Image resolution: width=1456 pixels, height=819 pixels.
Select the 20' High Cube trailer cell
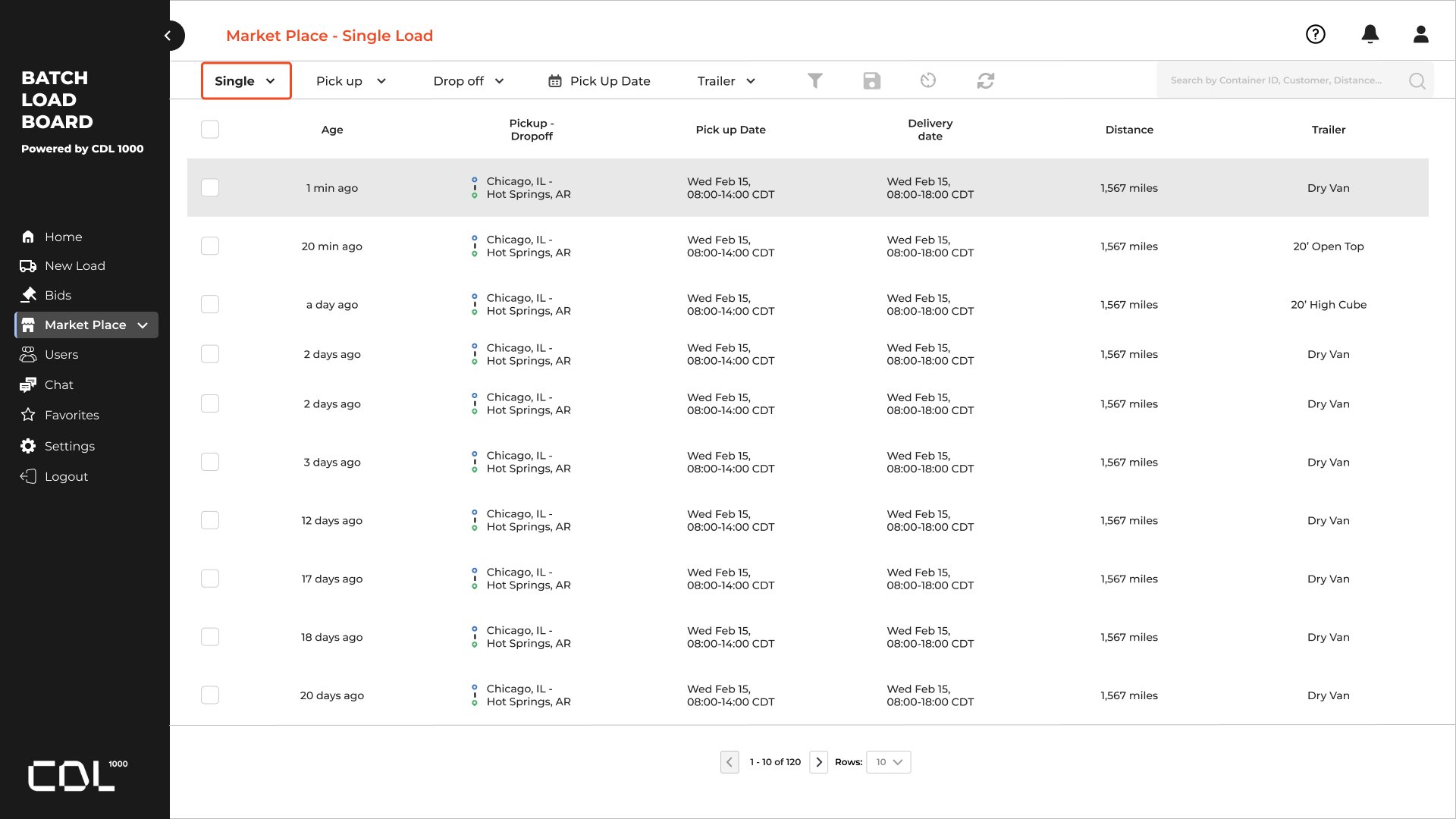[1329, 304]
